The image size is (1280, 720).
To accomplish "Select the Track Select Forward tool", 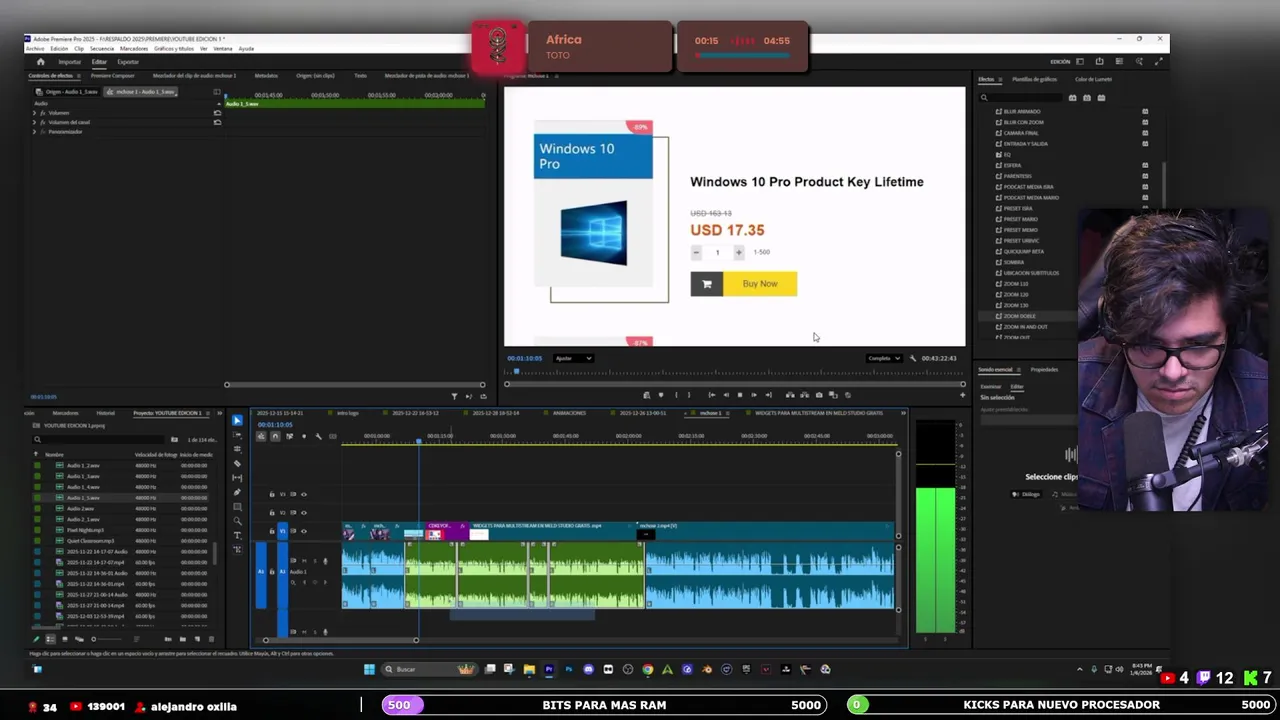I will pos(237,435).
